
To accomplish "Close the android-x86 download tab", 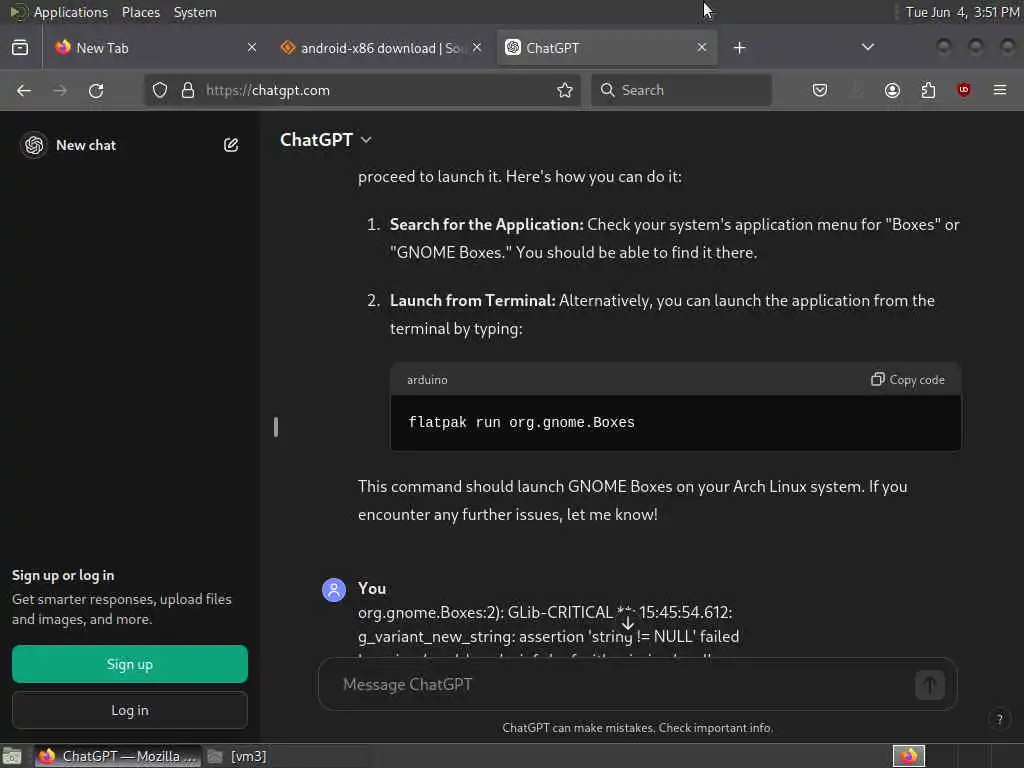I will tap(477, 48).
